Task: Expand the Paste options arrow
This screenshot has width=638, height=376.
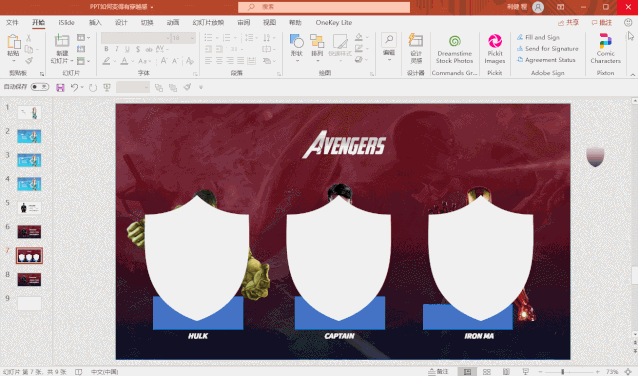Action: (13, 61)
